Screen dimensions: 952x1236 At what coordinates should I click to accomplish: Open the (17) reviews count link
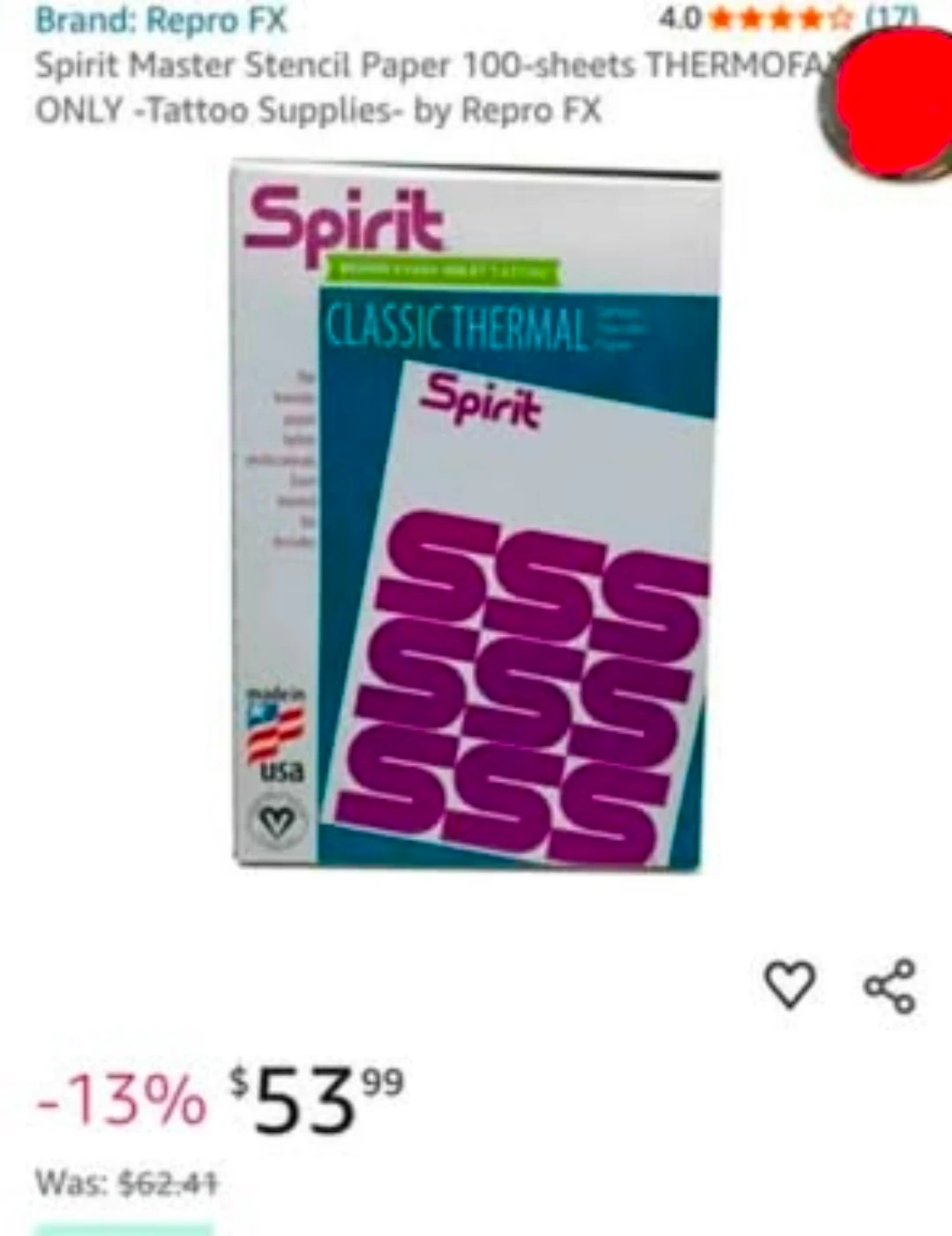[890, 16]
